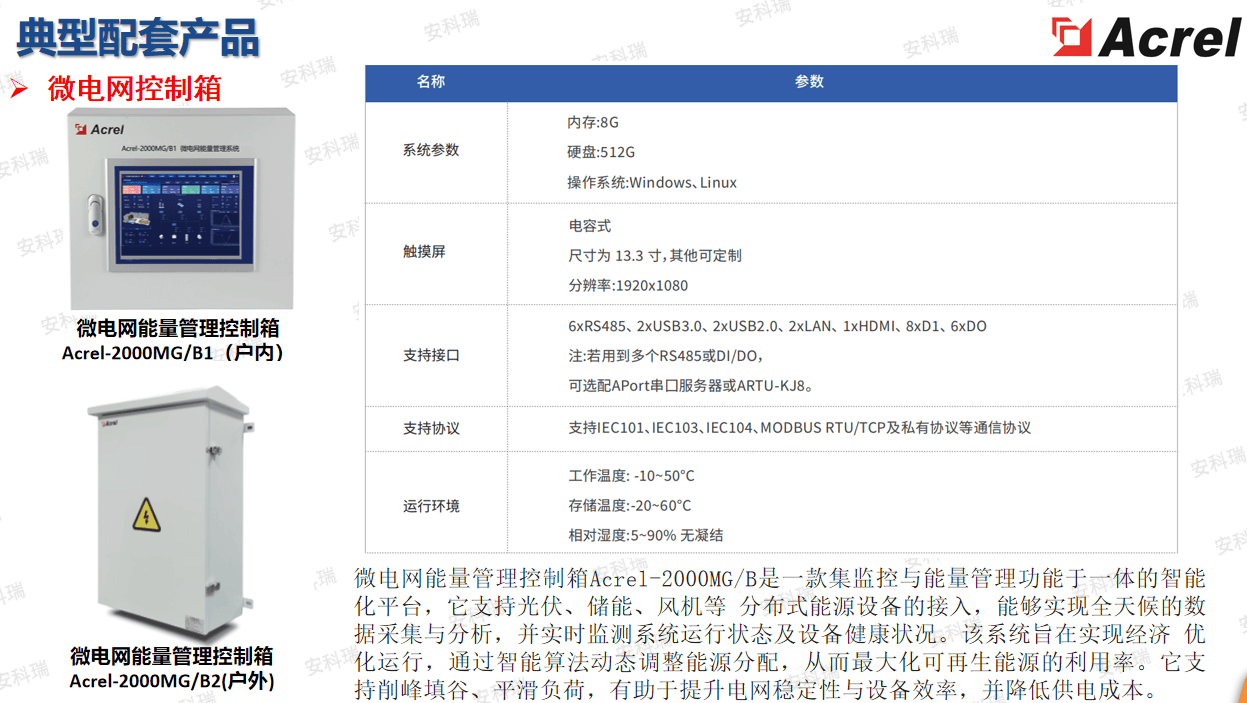The image size is (1247, 703).
Task: Click the small Acrel label on the outdoor cabinet
Action: click(109, 424)
